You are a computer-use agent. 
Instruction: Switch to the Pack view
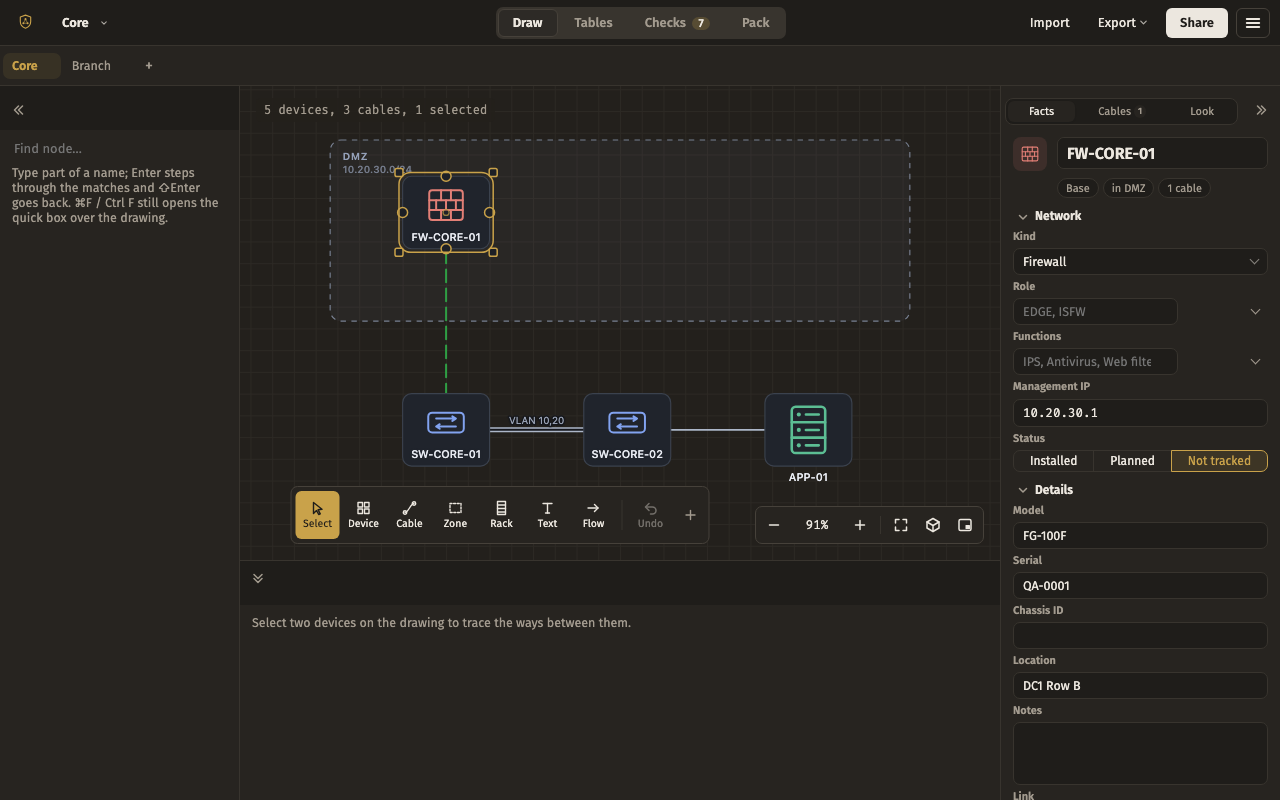(756, 23)
